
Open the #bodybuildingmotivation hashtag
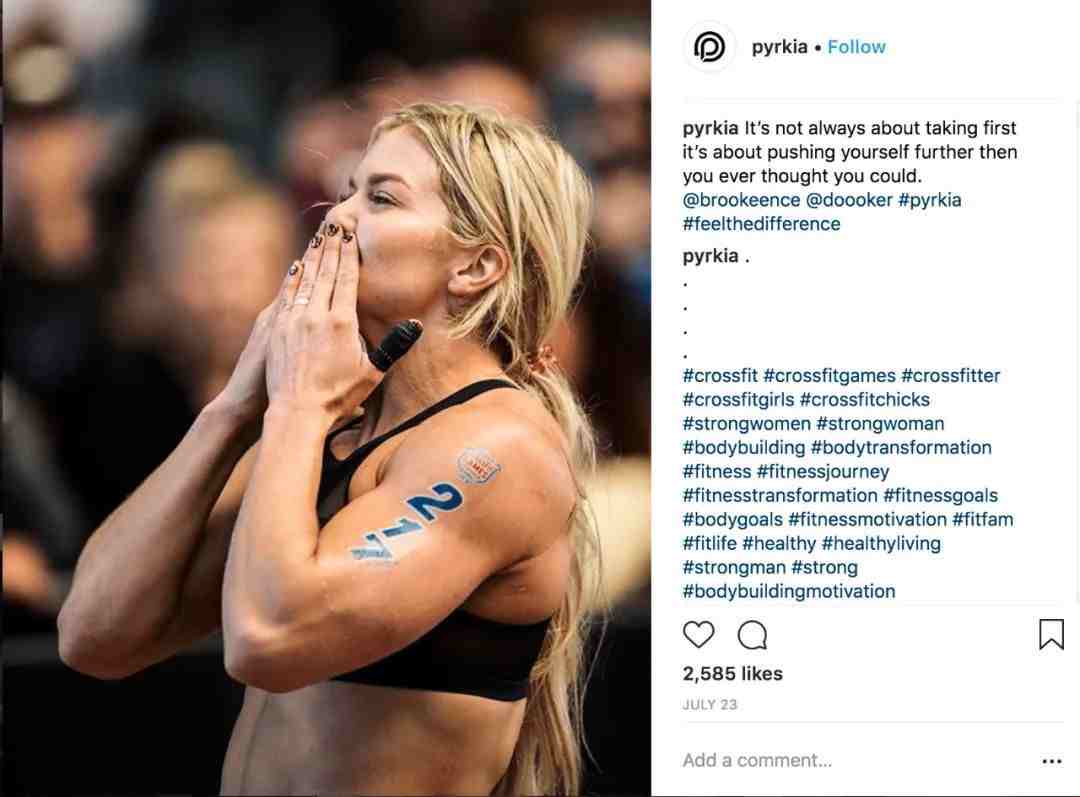[x=789, y=591]
